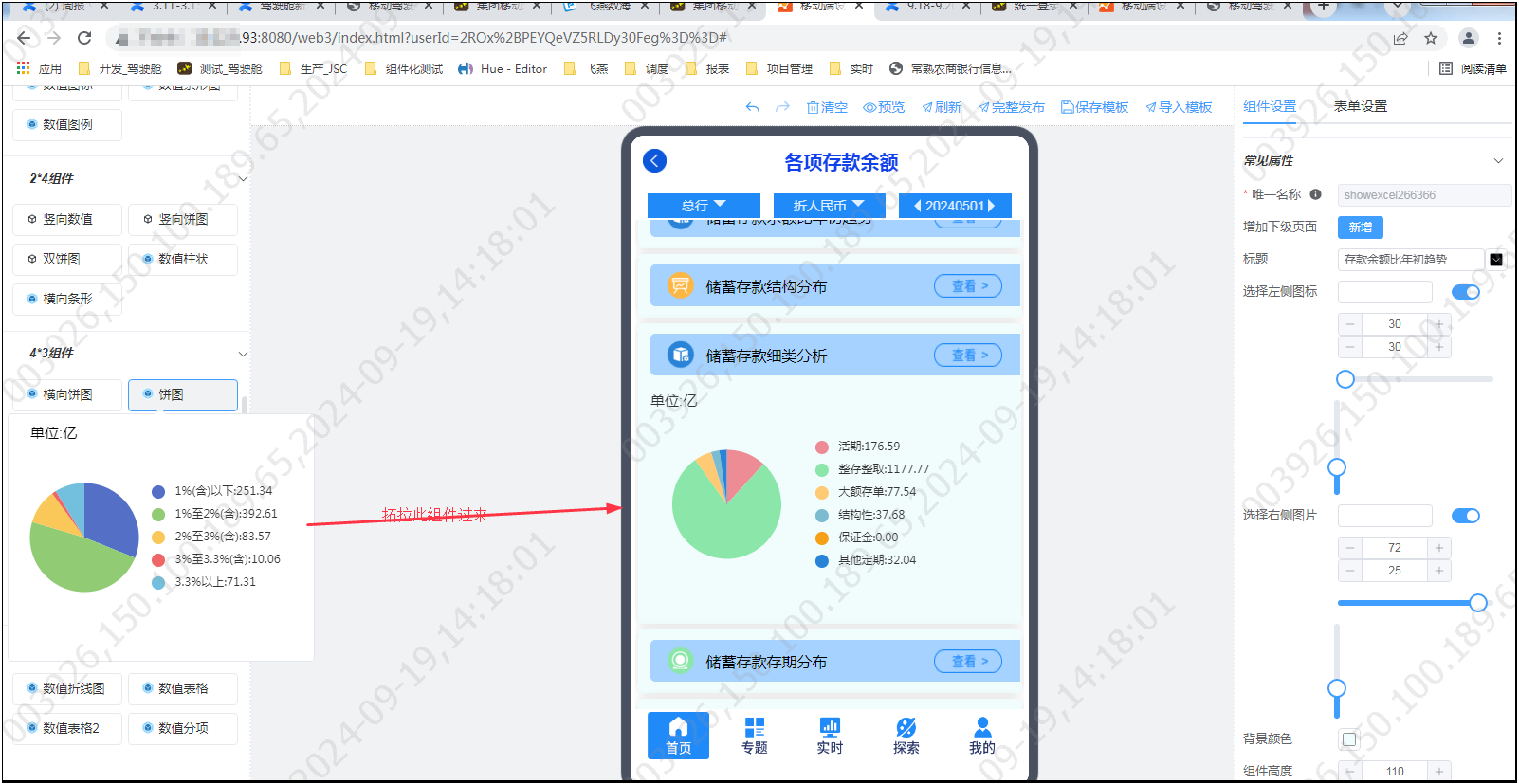Go to next date after 20240501
Screen dimensions: 1519x784
coord(992,206)
